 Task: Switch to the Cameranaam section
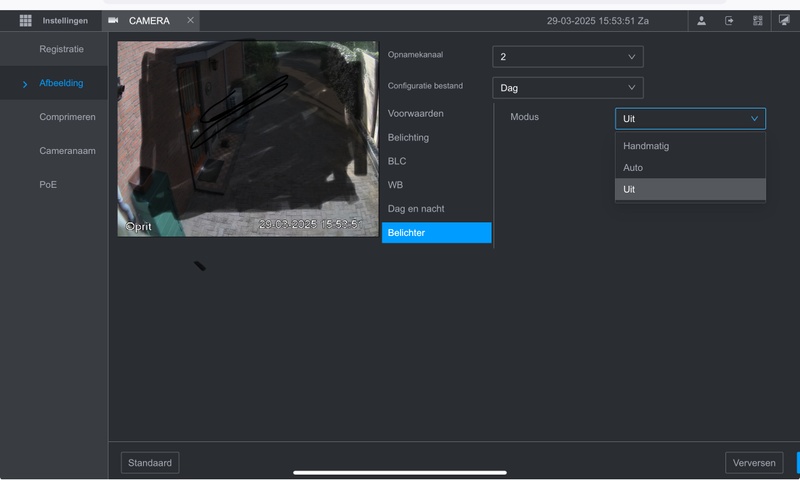point(67,151)
